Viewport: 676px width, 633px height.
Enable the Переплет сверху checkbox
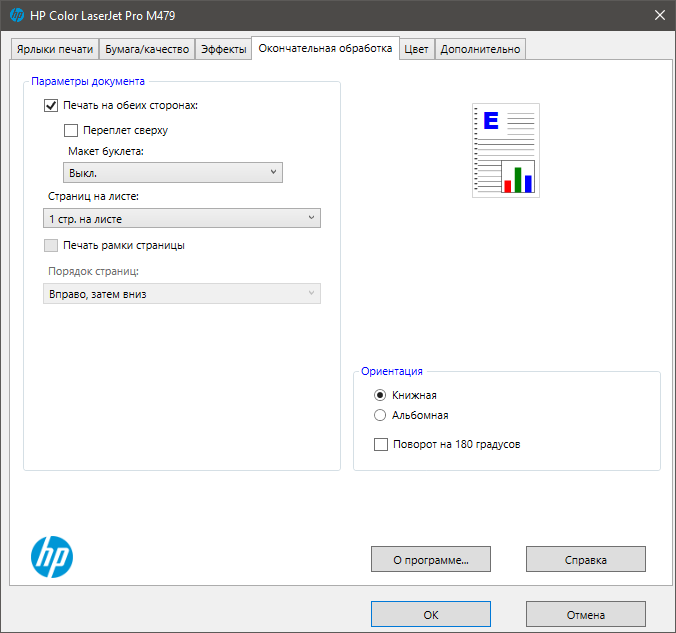(x=71, y=130)
